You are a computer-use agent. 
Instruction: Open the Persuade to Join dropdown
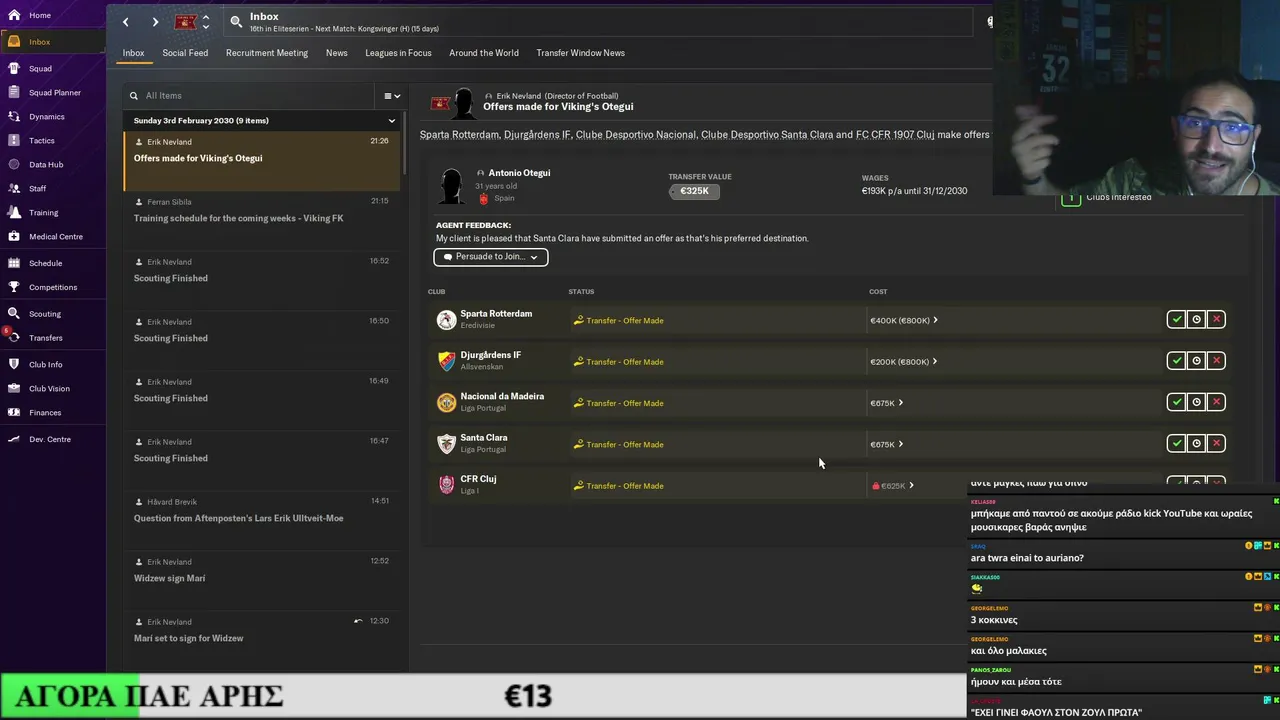[x=491, y=257]
